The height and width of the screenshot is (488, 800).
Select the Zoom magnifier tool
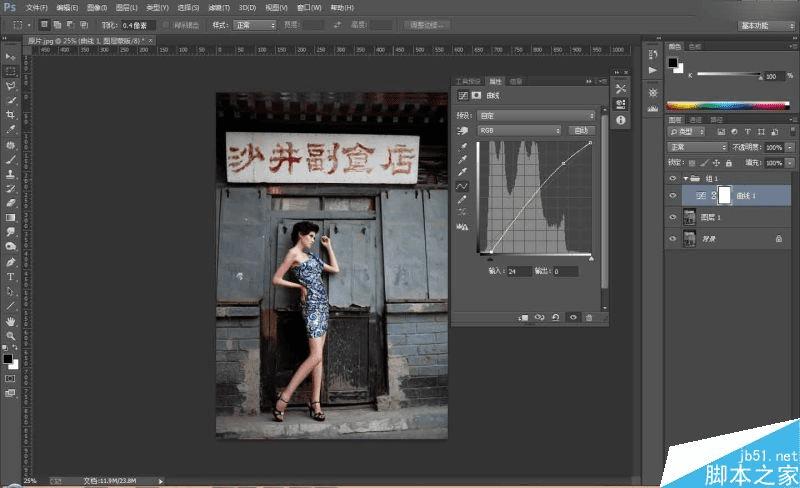pyautogui.click(x=11, y=335)
